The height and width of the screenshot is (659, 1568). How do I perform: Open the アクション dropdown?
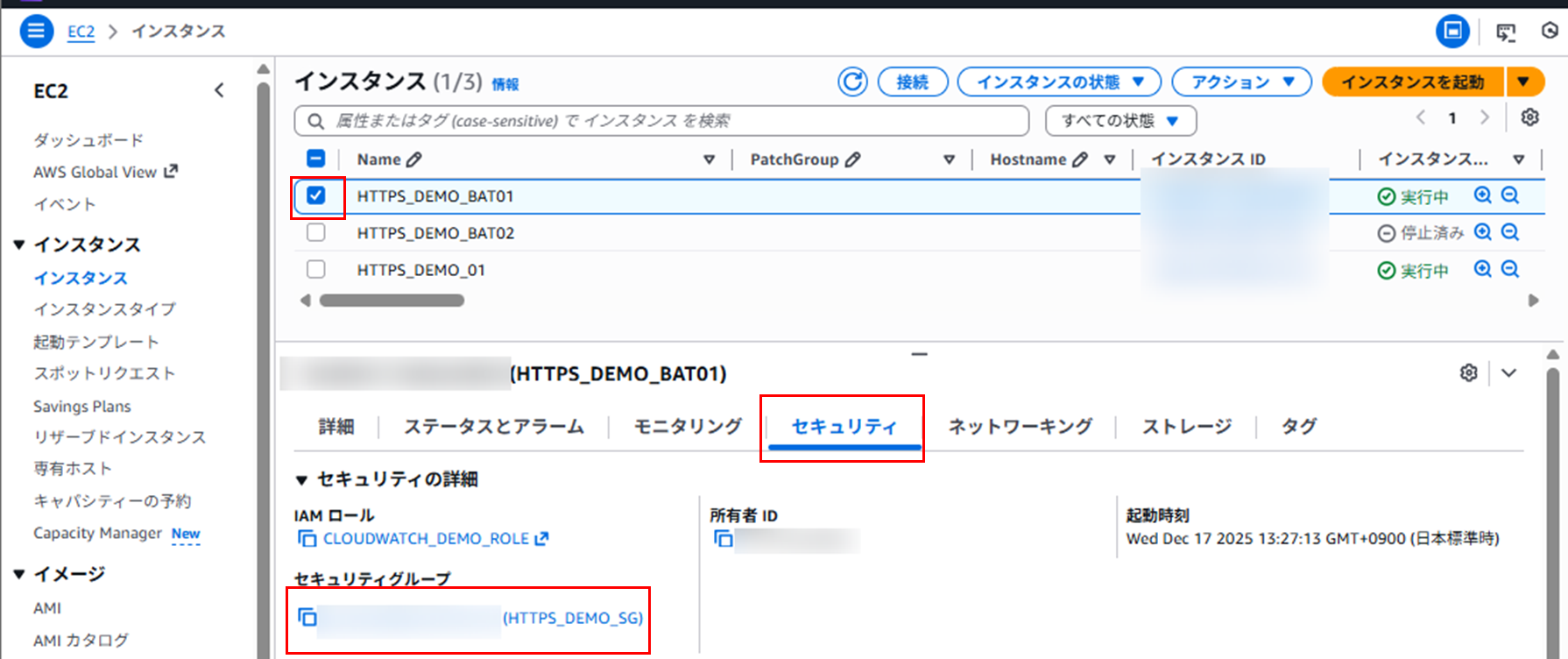click(x=1241, y=81)
